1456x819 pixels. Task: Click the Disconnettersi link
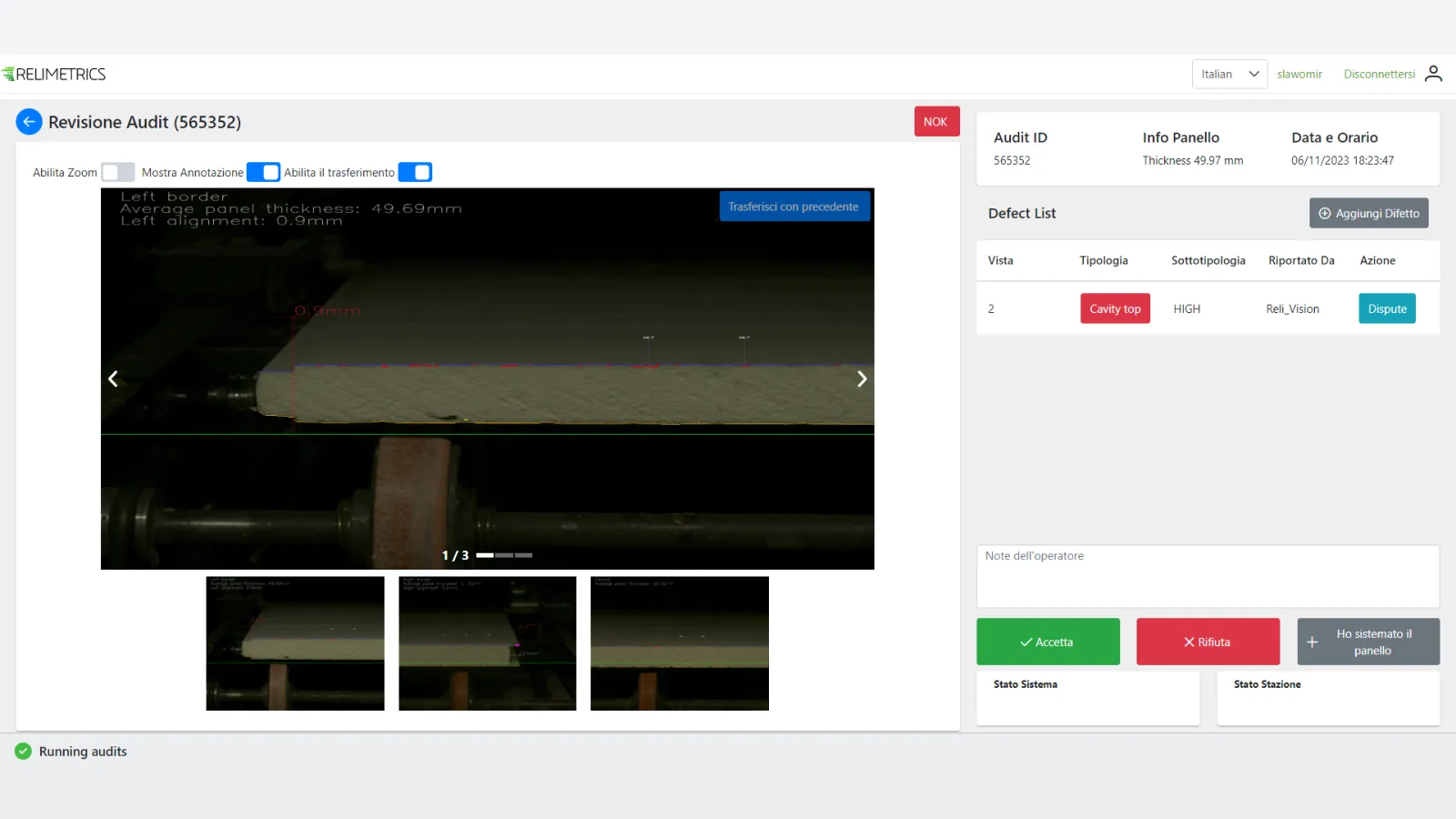pos(1379,74)
